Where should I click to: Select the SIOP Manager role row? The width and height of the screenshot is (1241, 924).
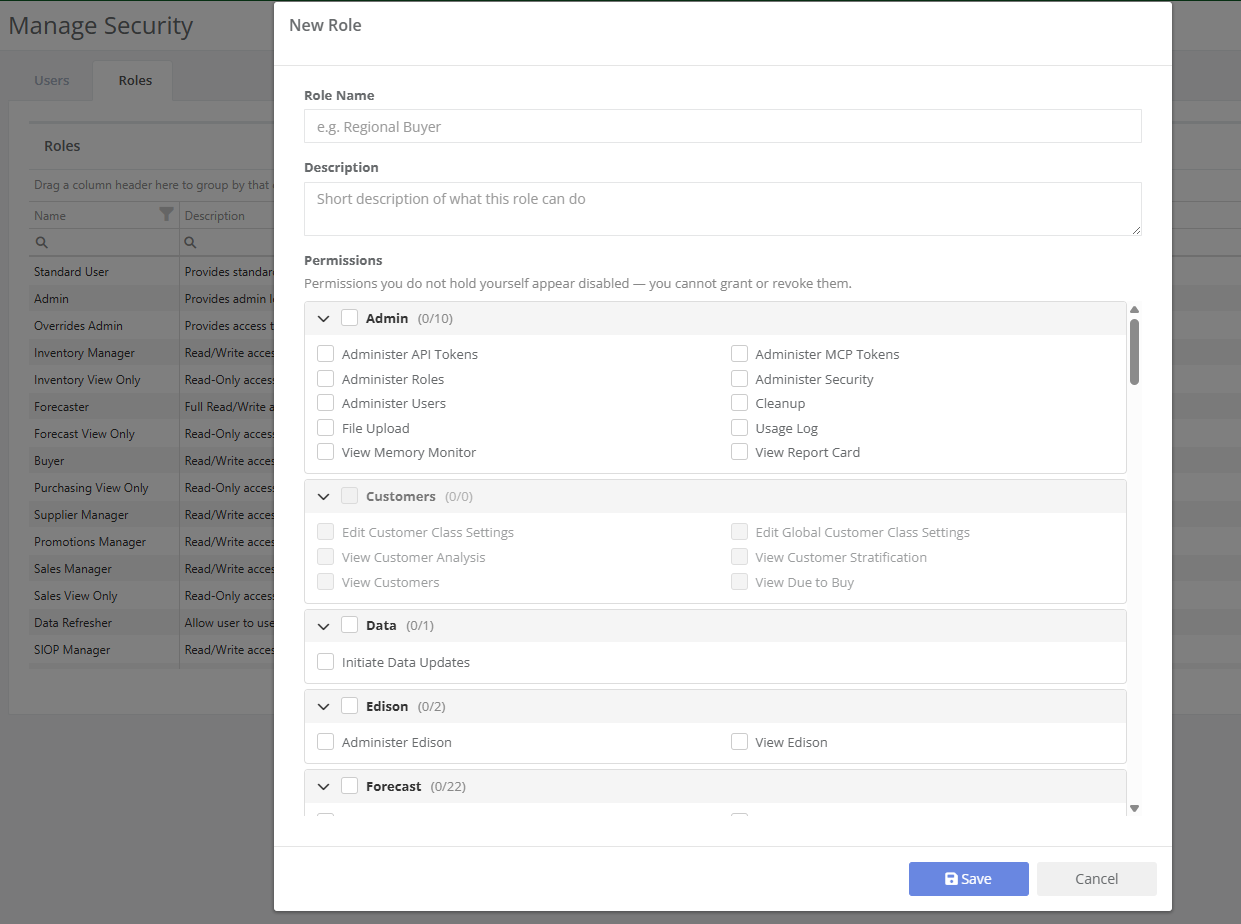pyautogui.click(x=151, y=650)
